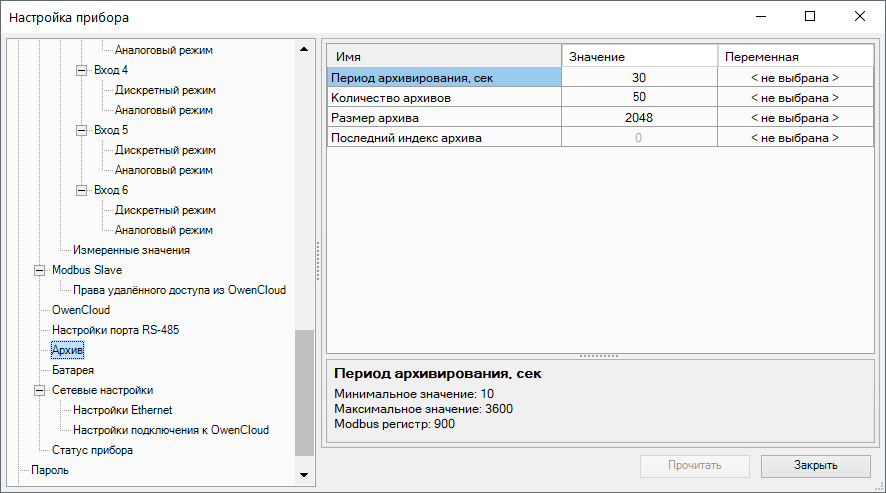Viewport: 886px width, 493px height.
Task: Open Измеренные значения item
Action: tap(131, 250)
